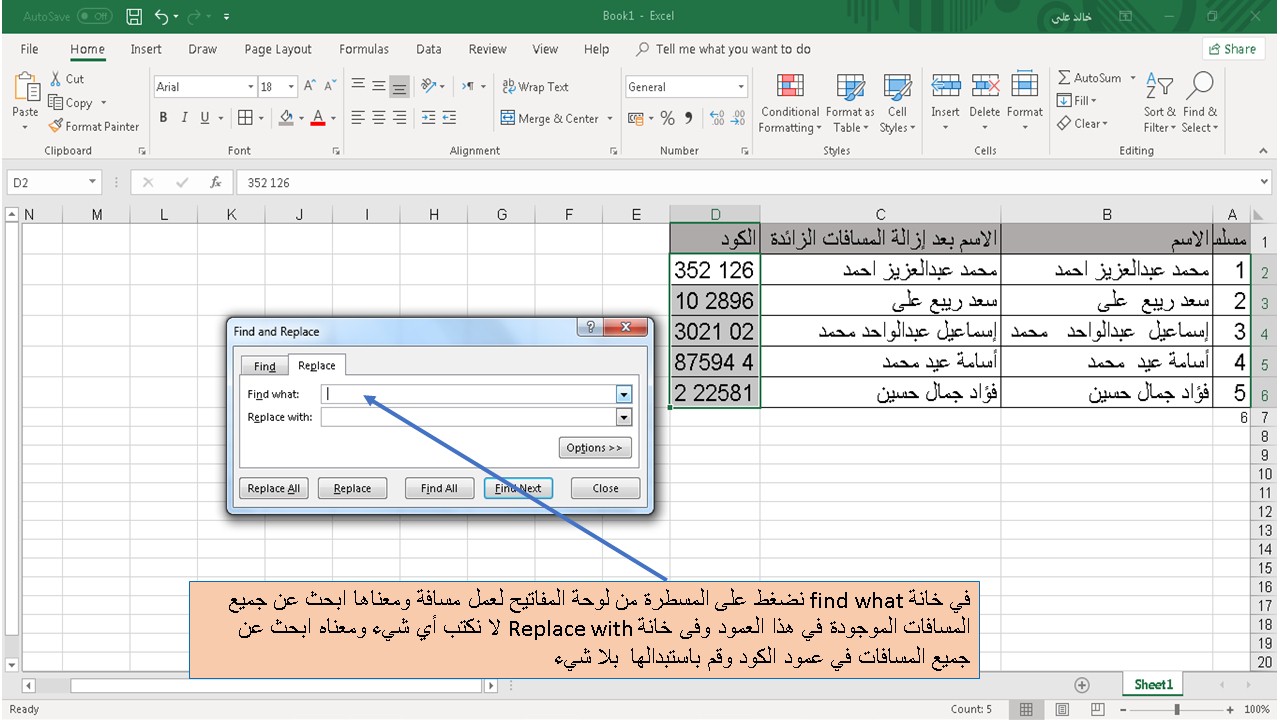Switch to the Formulas ribbon tab

(x=364, y=48)
